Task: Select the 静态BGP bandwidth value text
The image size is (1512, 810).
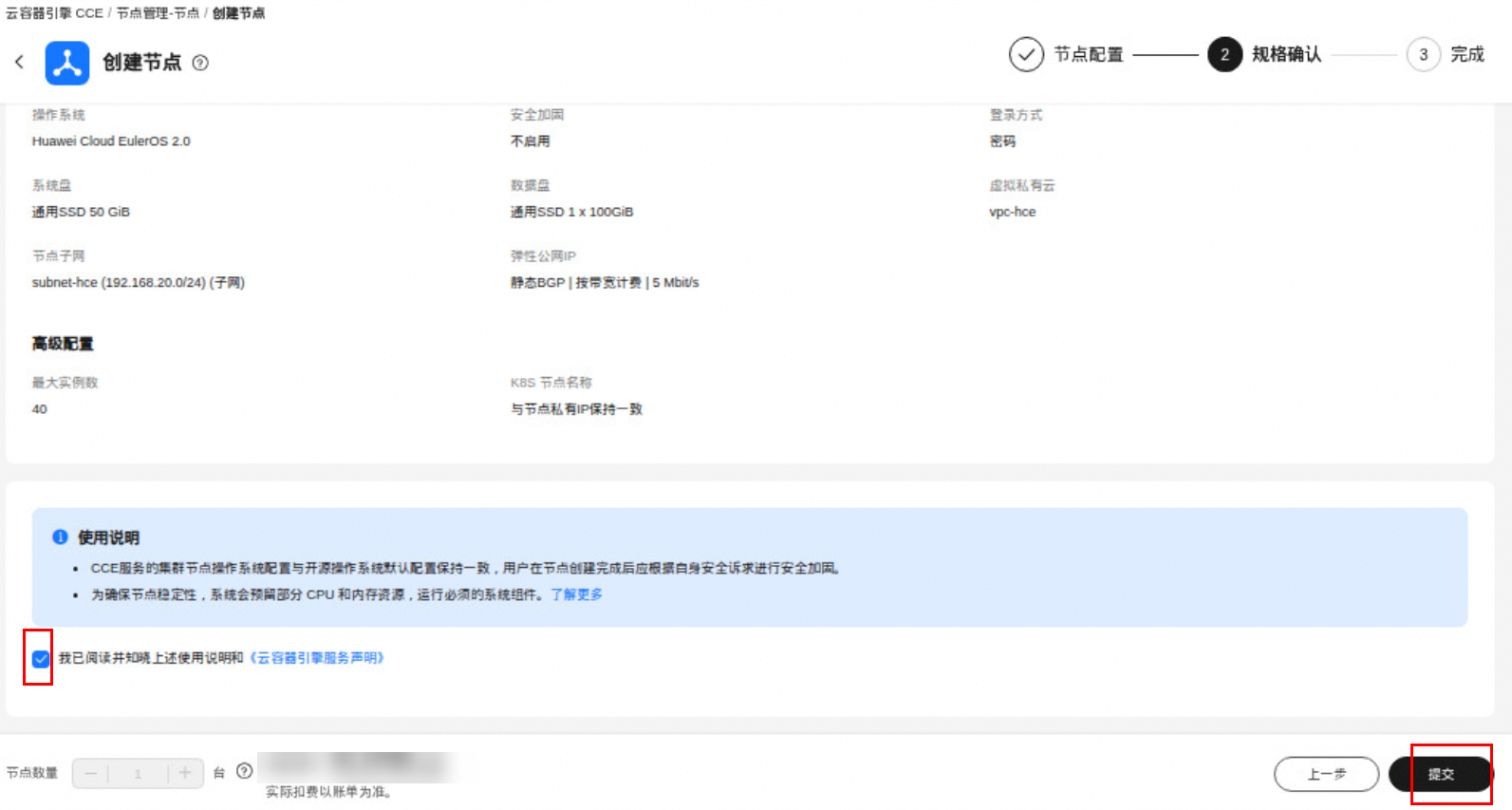Action: pyautogui.click(x=605, y=283)
